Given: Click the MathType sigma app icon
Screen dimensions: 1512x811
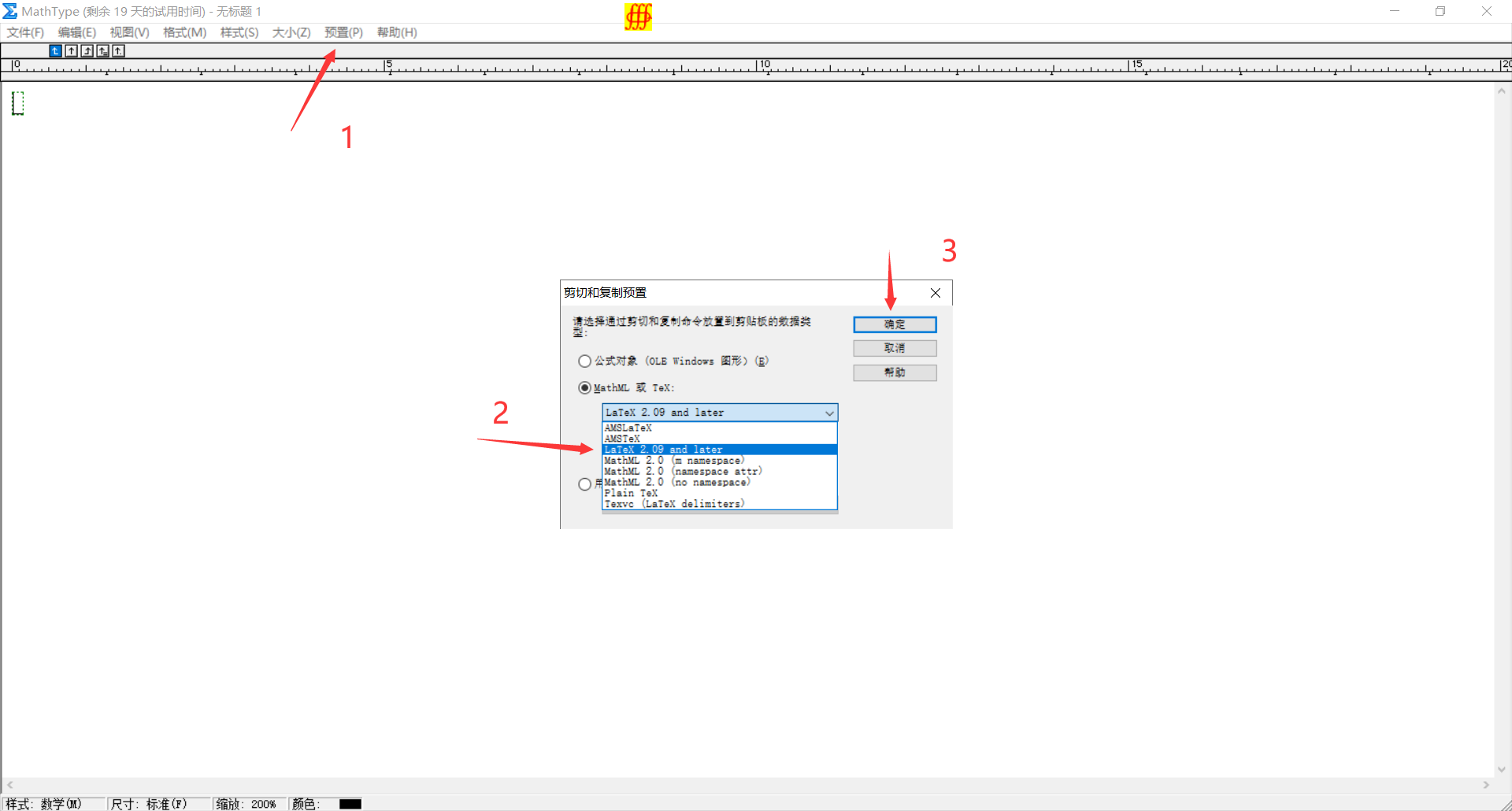Looking at the screenshot, I should 10,11.
